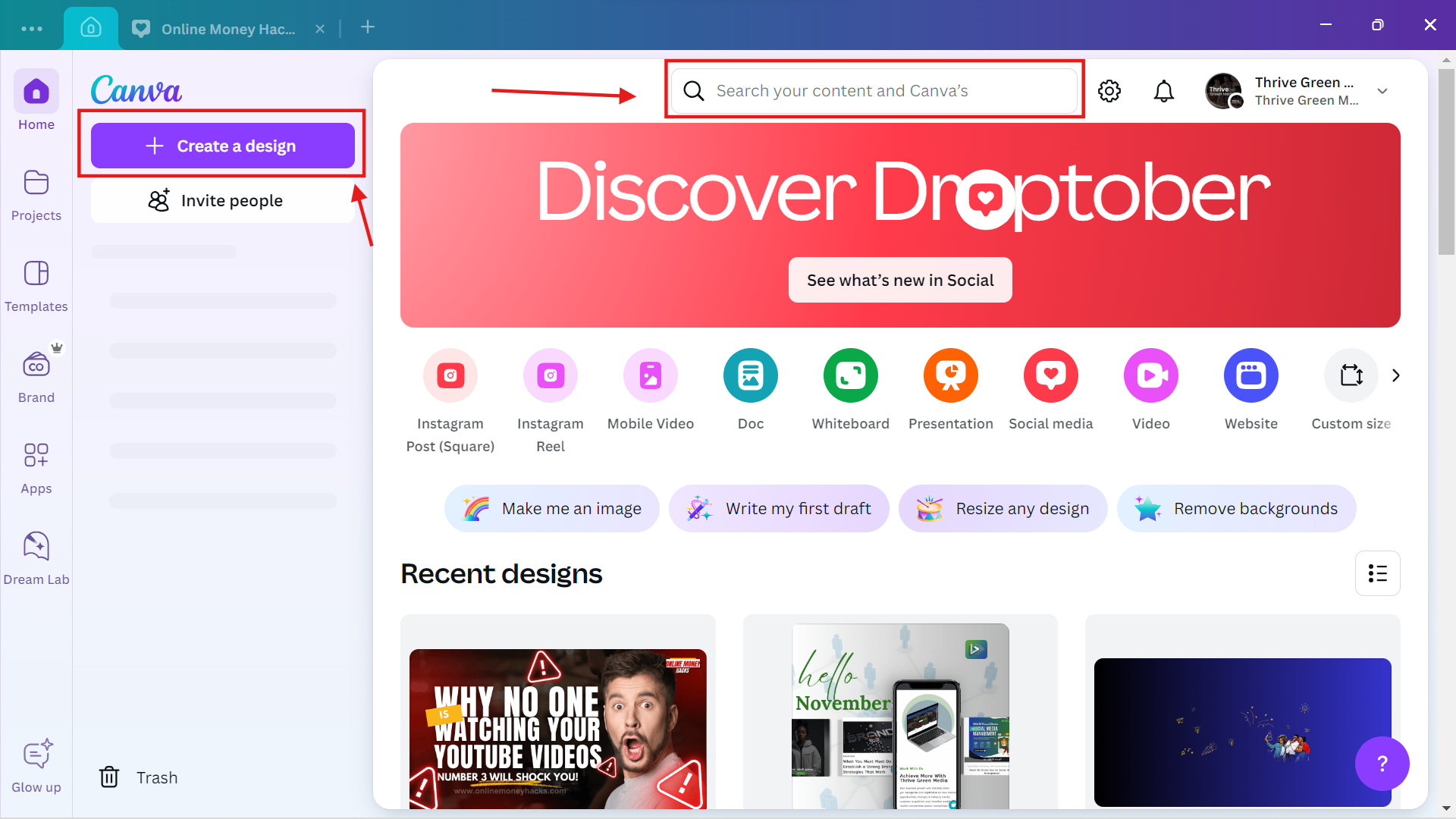Choose the Doc design type icon
This screenshot has width=1456, height=819.
pyautogui.click(x=750, y=375)
